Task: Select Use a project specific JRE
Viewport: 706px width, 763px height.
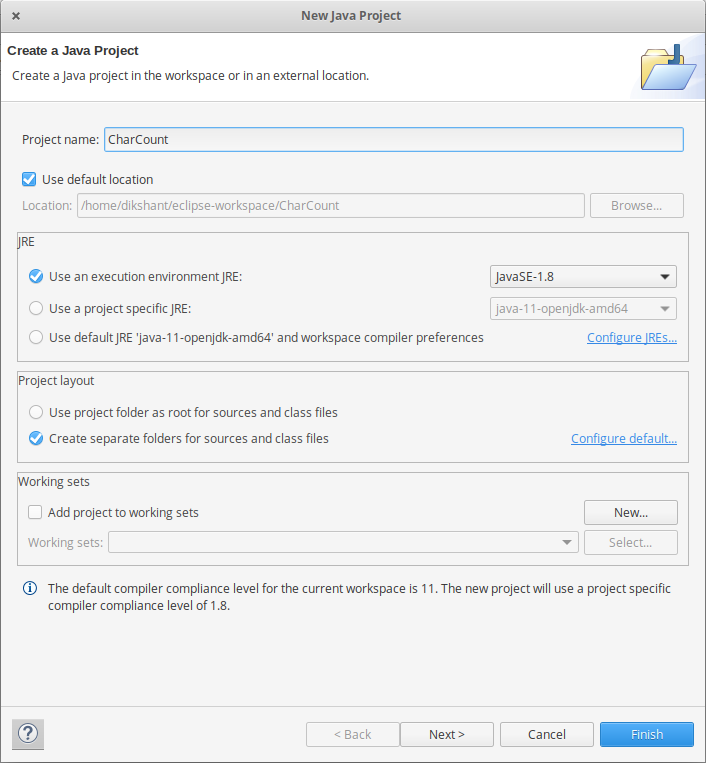Action: tap(36, 309)
